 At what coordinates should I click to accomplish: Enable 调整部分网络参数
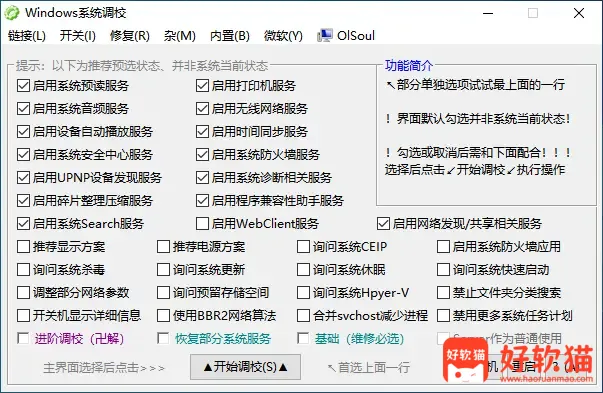click(x=23, y=293)
